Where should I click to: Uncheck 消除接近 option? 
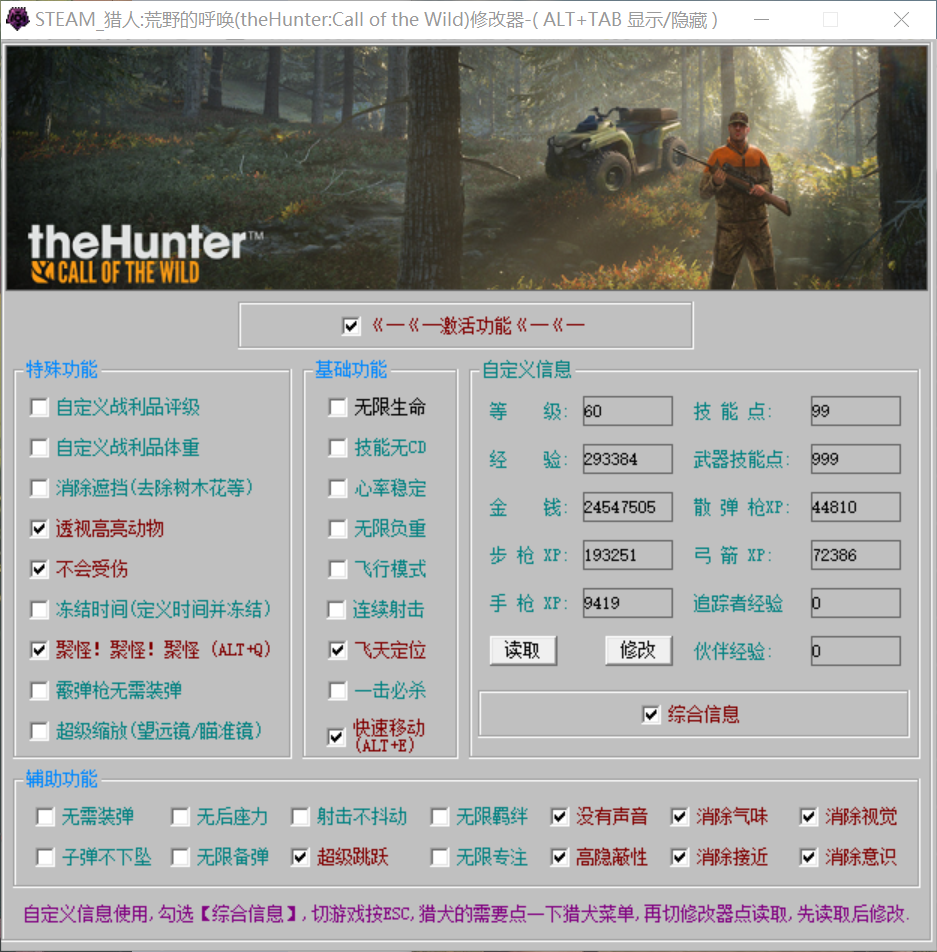(680, 858)
